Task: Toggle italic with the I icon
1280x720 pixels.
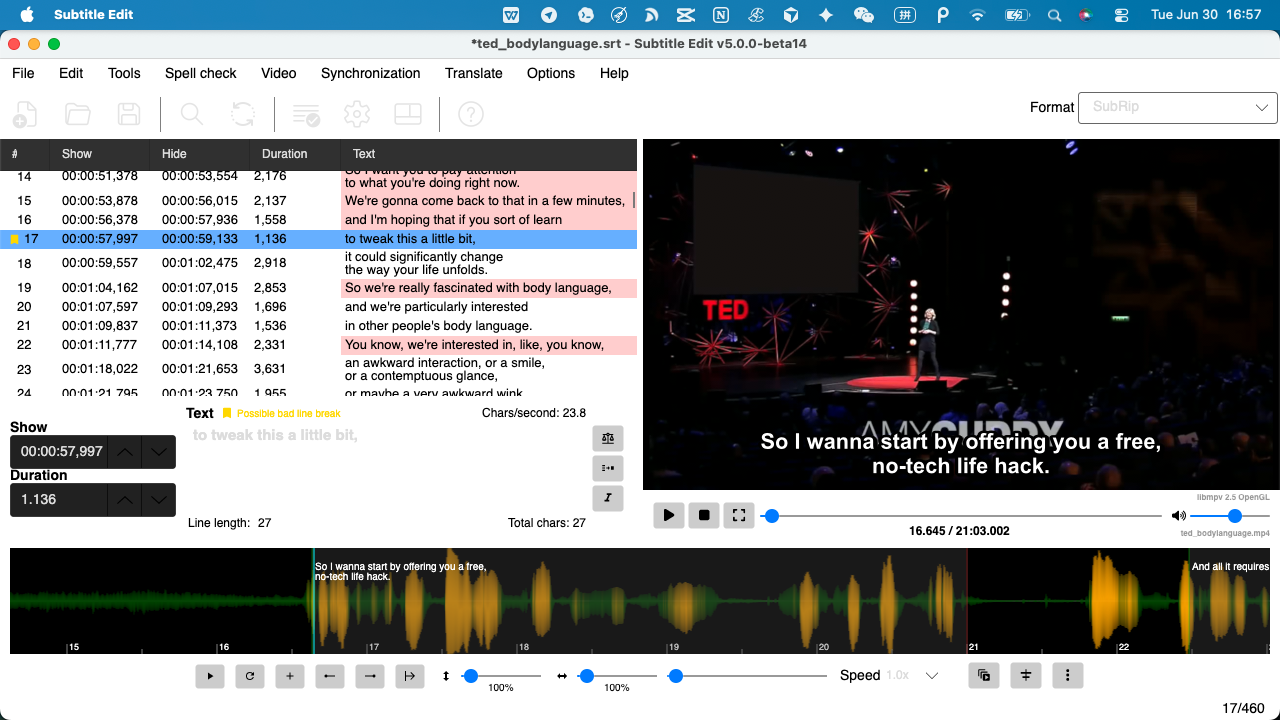Action: (608, 498)
